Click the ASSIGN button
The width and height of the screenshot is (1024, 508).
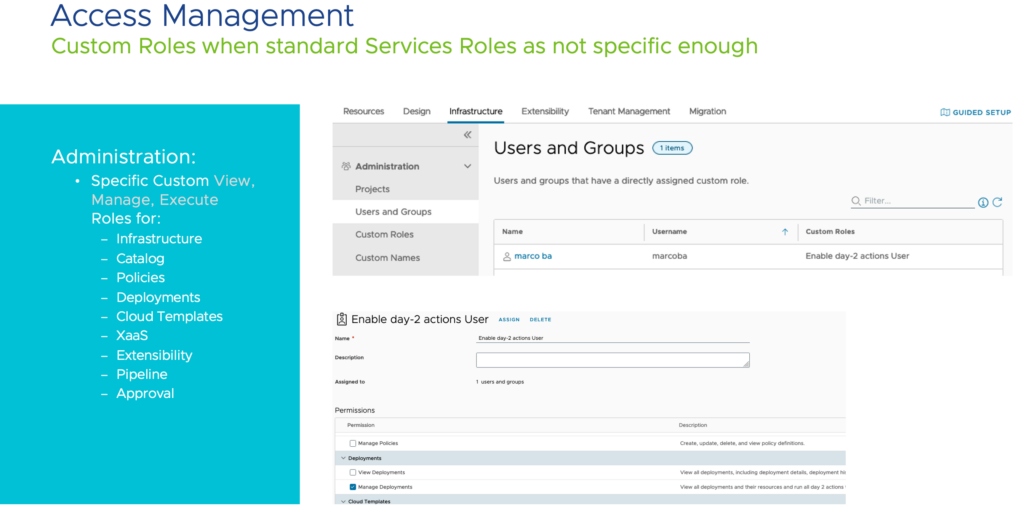tap(509, 320)
